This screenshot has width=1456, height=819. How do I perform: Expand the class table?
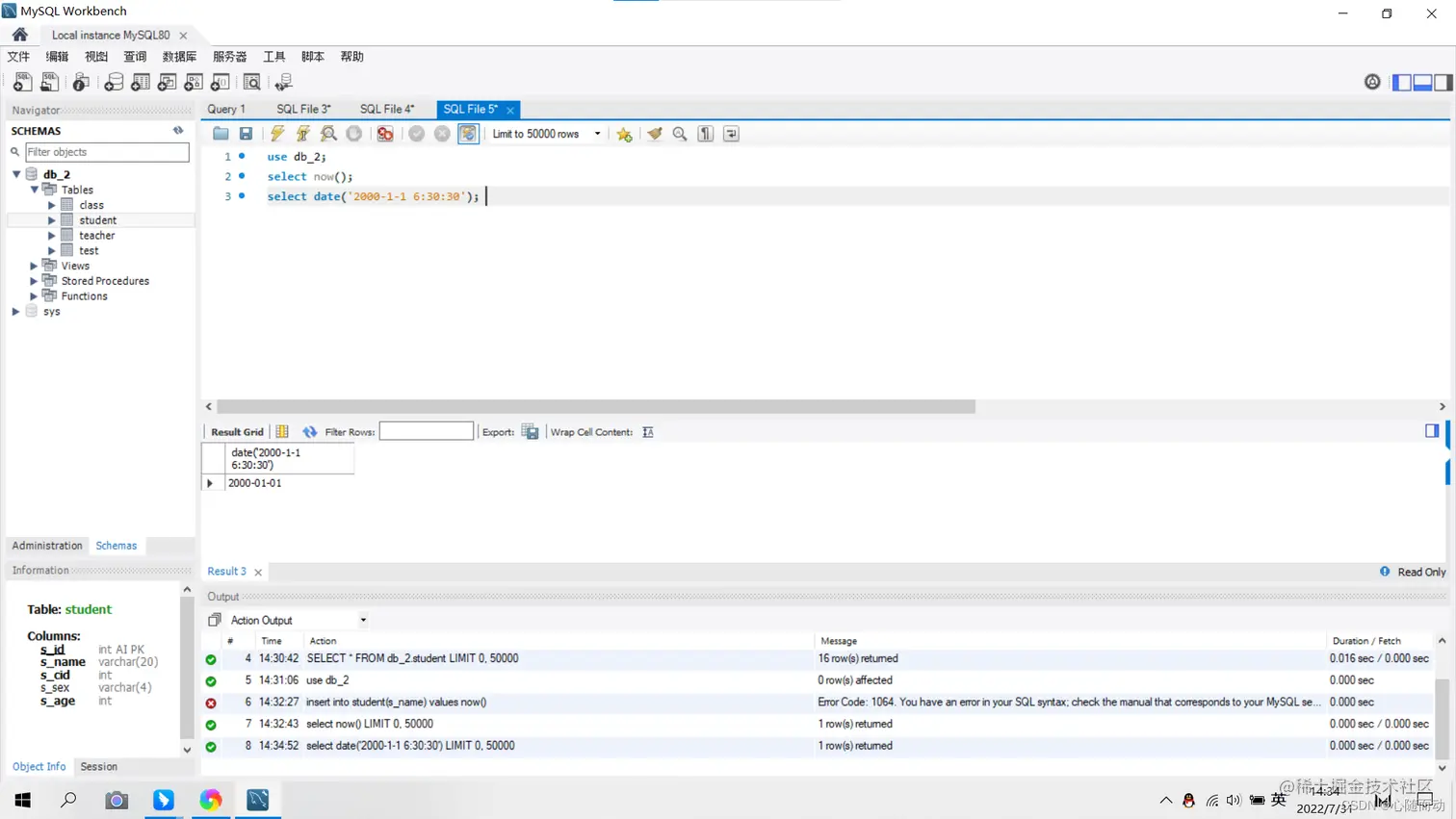[52, 205]
